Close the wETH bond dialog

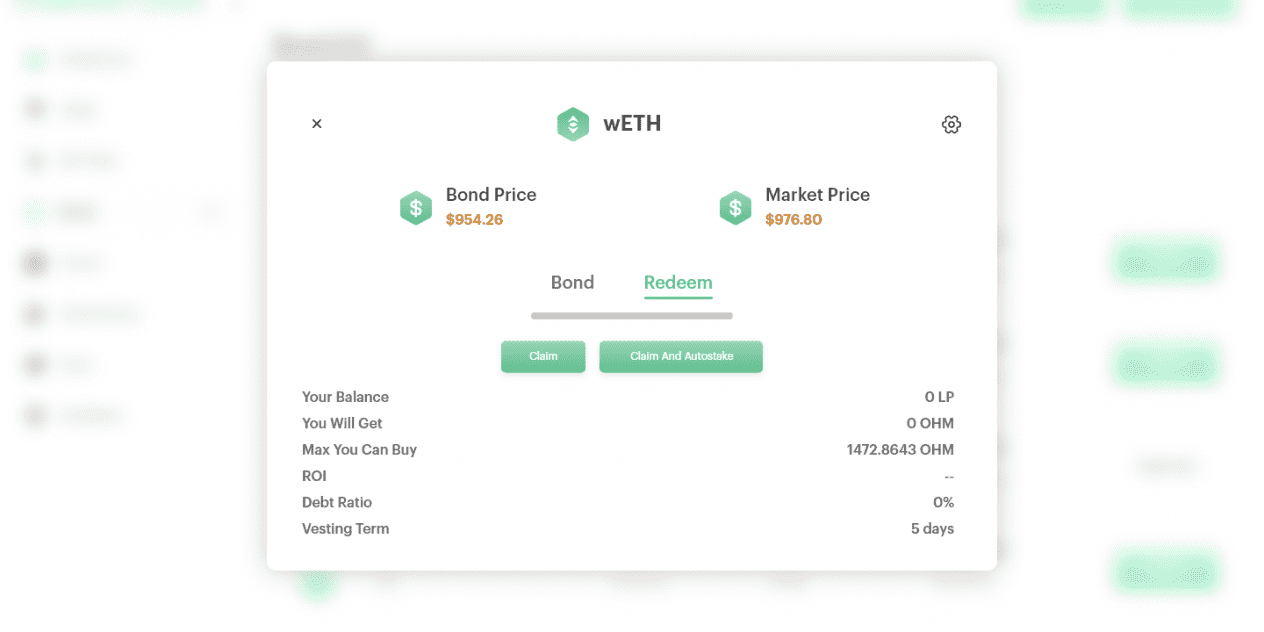pyautogui.click(x=317, y=124)
